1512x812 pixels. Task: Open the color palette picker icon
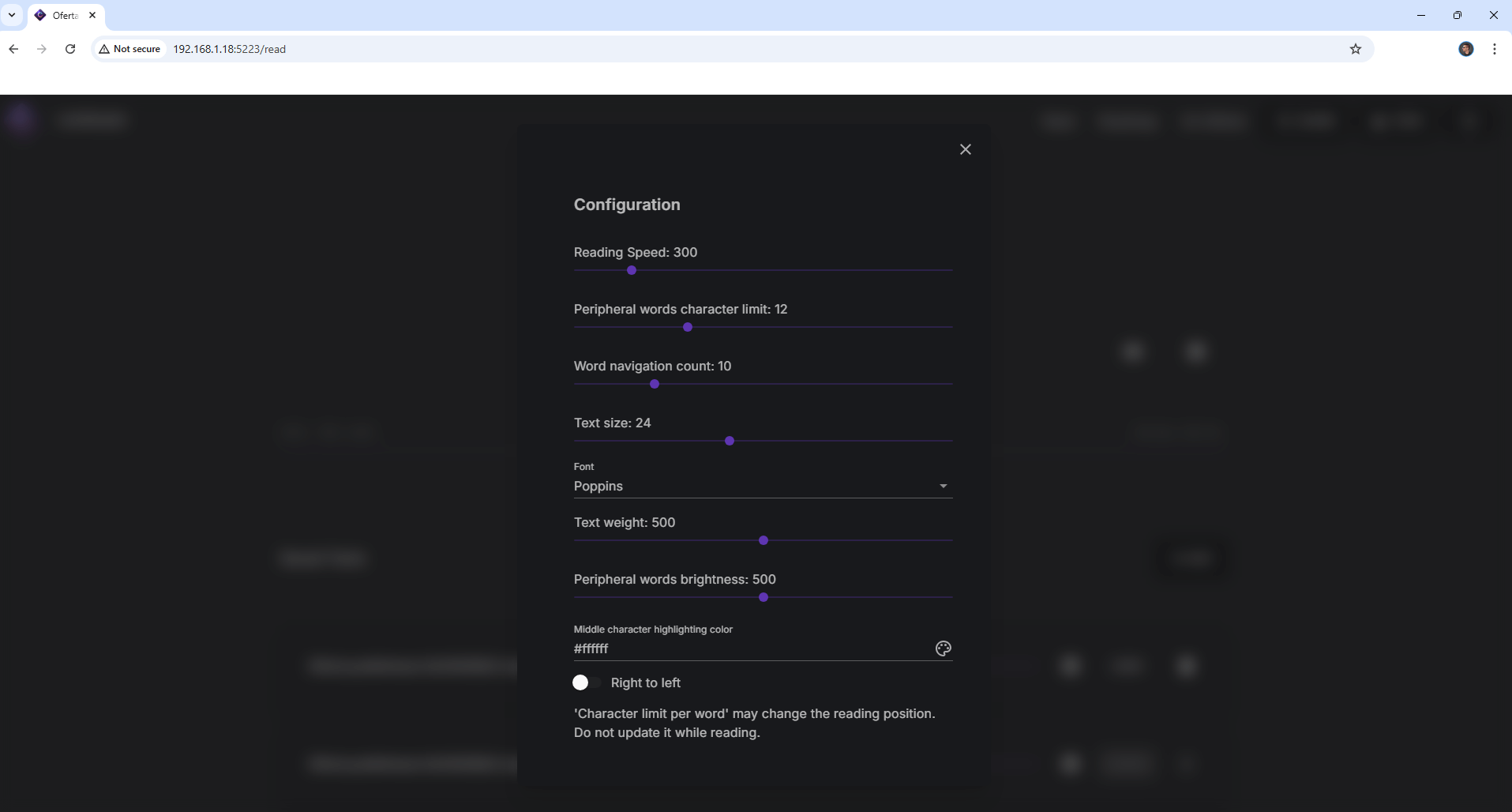943,648
